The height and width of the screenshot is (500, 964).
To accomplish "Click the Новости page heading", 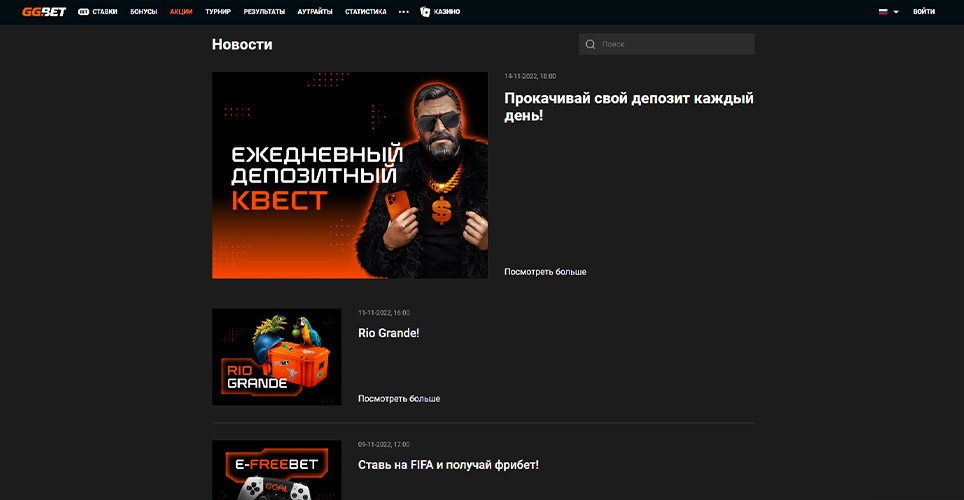I will [242, 44].
